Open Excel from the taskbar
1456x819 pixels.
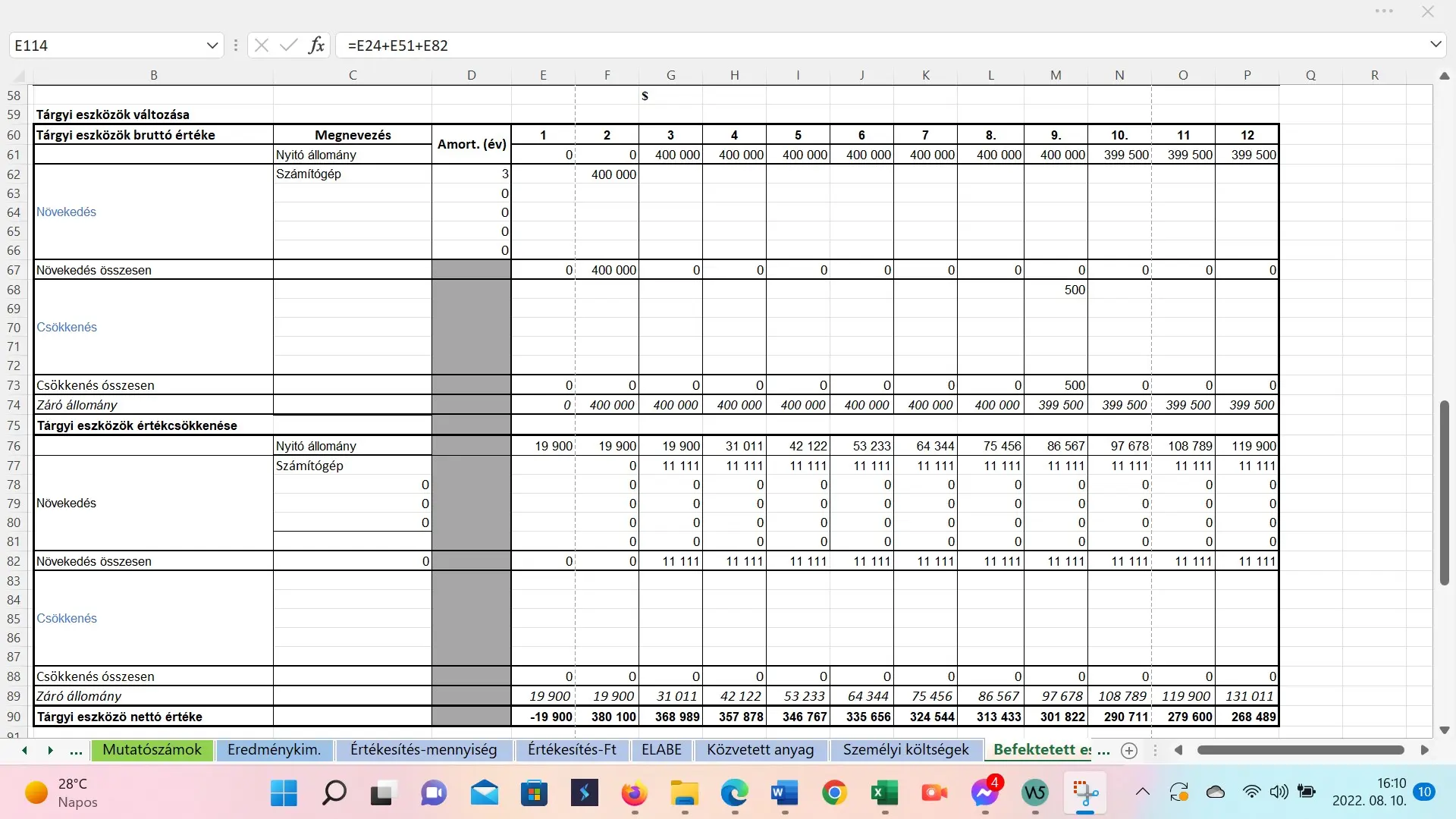click(x=884, y=793)
